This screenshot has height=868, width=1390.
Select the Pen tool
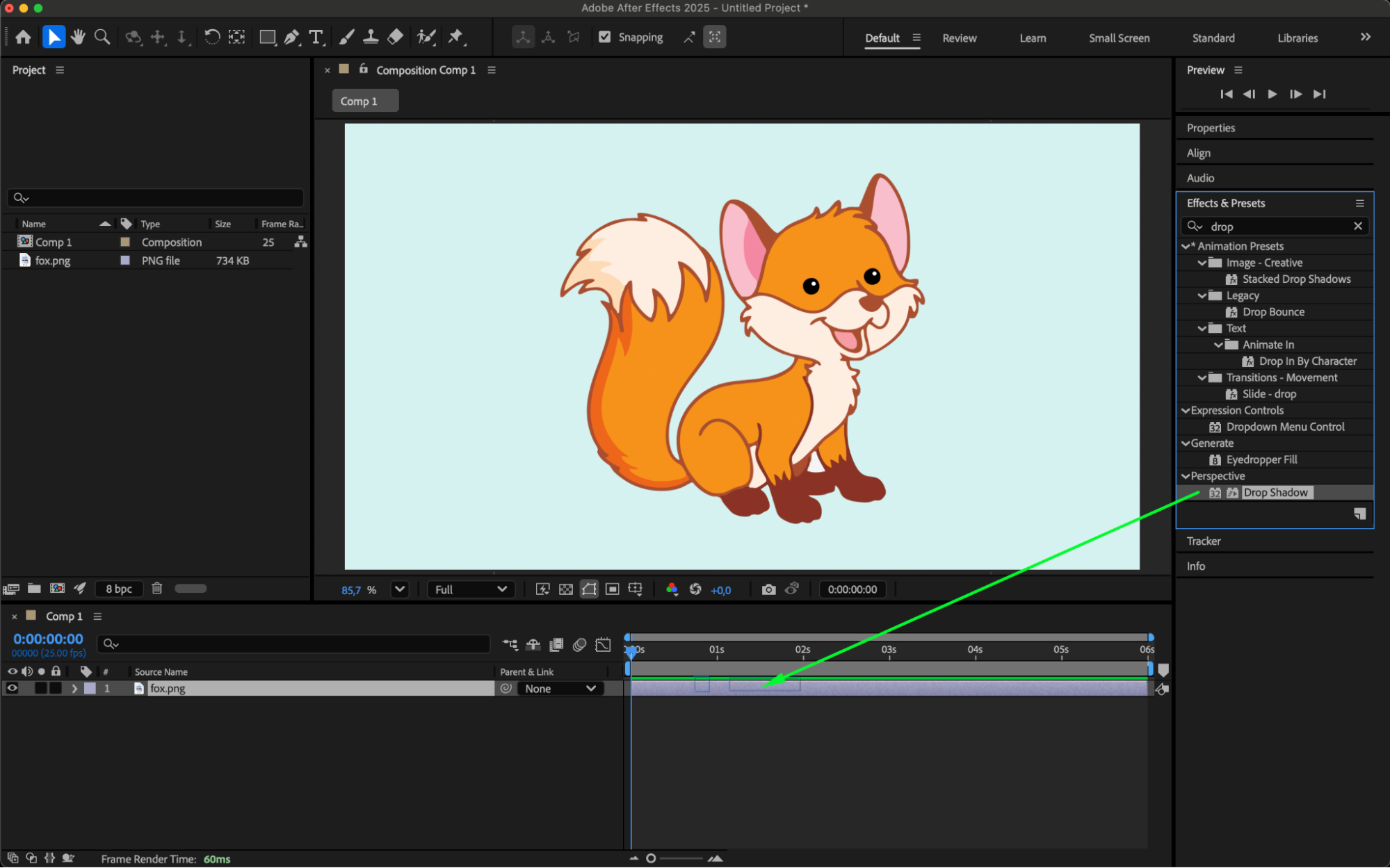point(291,37)
